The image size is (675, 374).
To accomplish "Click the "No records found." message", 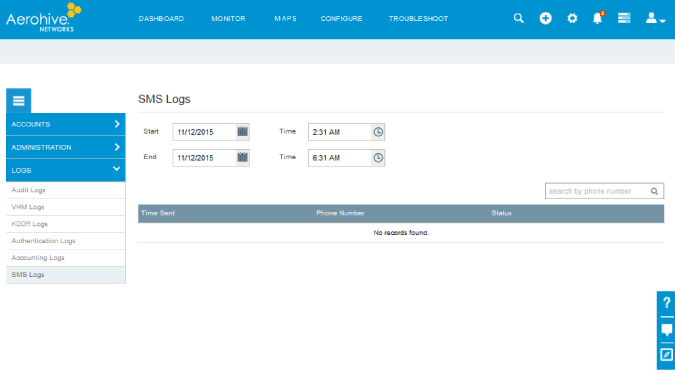I will [x=401, y=232].
